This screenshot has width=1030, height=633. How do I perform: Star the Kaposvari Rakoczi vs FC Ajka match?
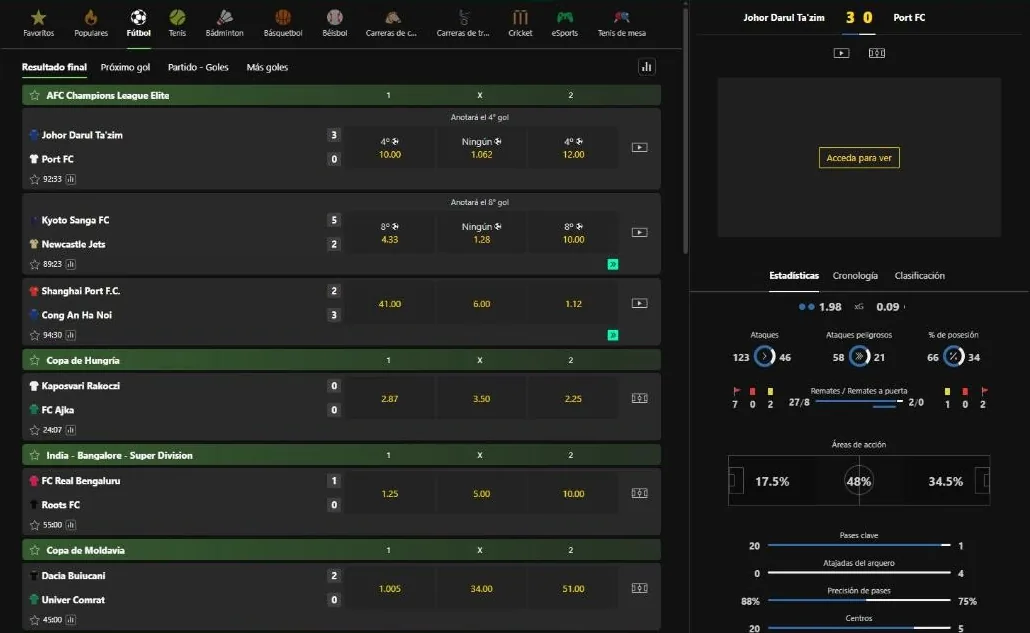pyautogui.click(x=35, y=430)
